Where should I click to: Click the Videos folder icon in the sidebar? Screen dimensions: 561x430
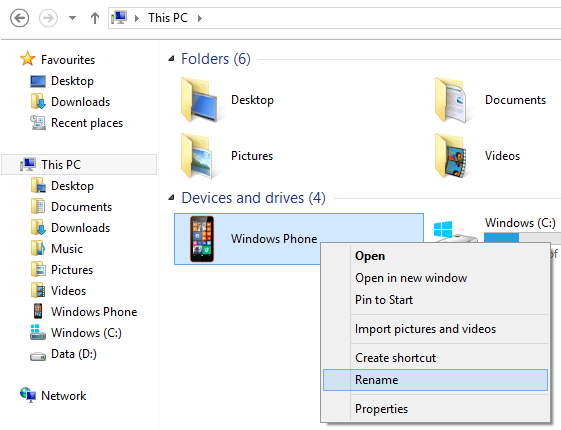[38, 290]
